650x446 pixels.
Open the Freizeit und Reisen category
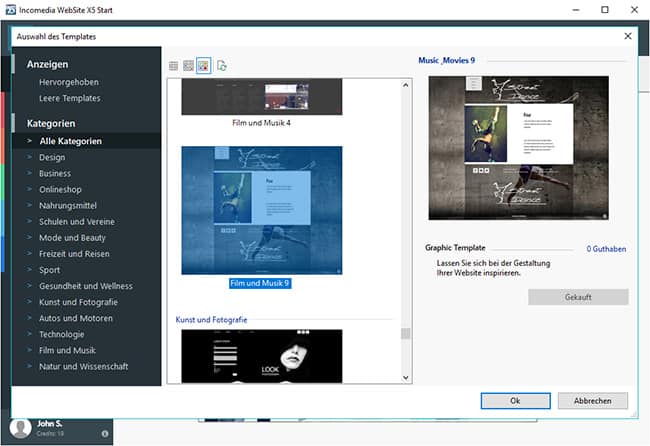click(74, 254)
